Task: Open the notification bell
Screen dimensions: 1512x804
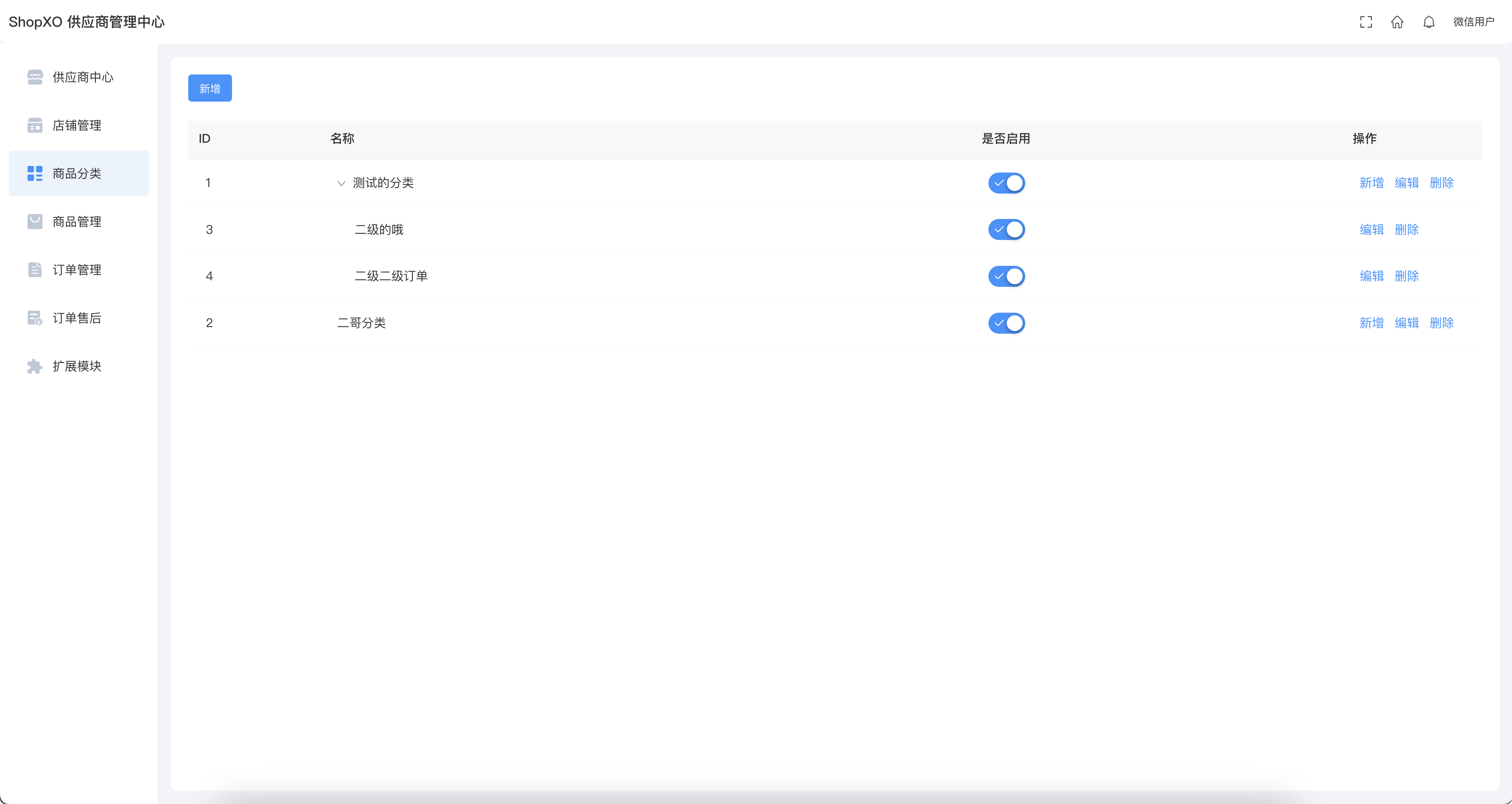Action: point(1429,22)
